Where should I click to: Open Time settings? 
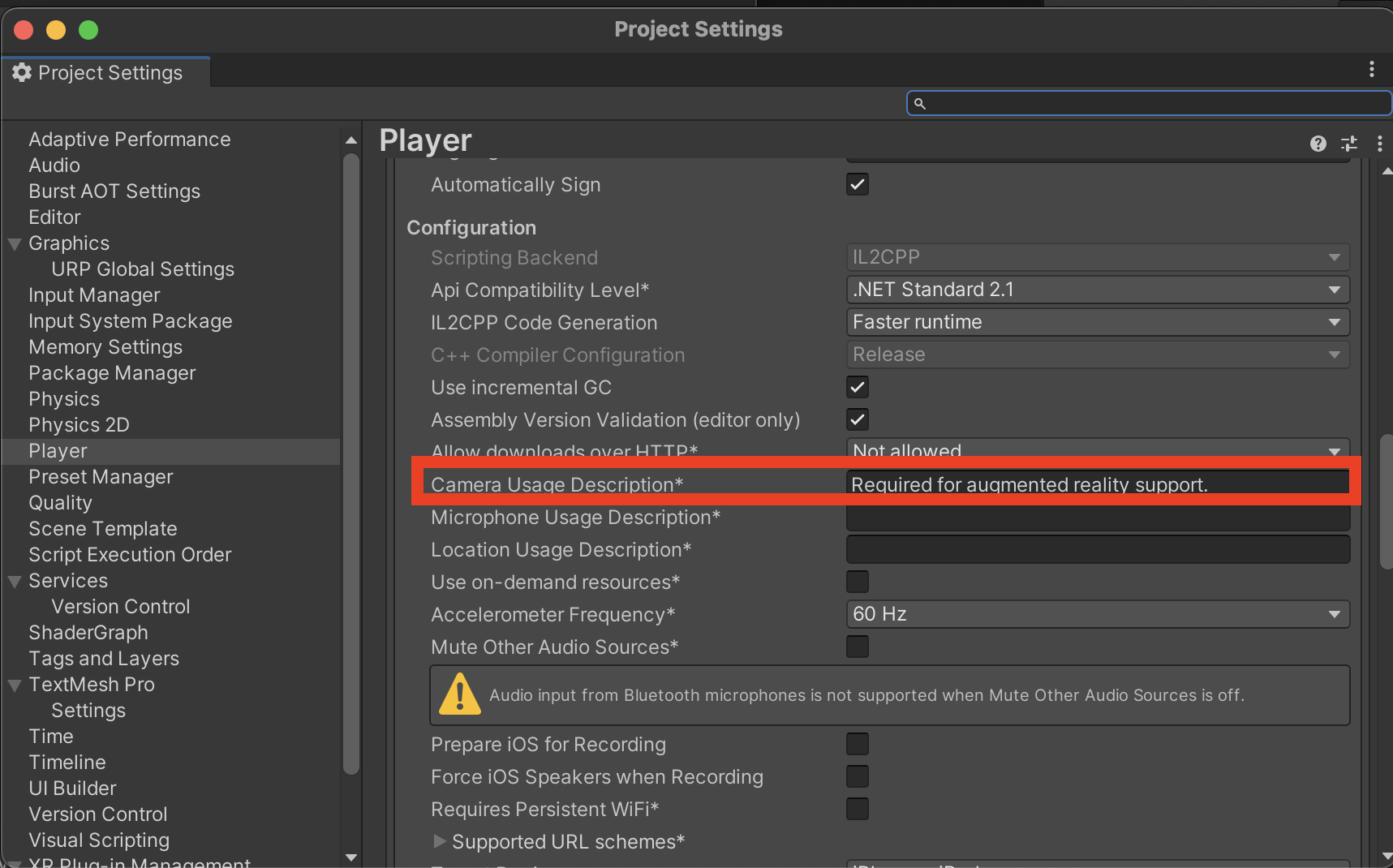[51, 737]
